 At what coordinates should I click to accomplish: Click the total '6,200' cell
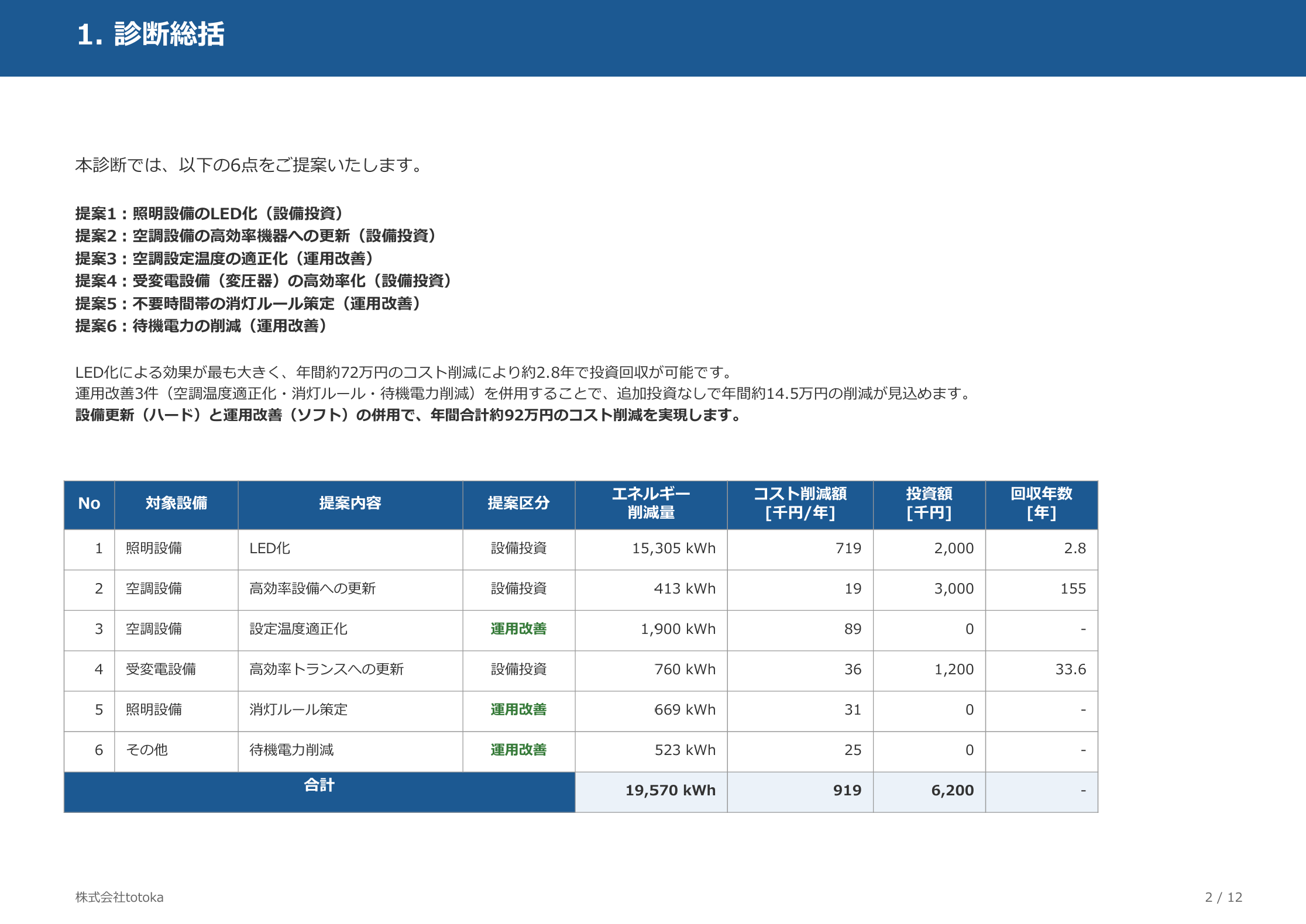point(929,792)
